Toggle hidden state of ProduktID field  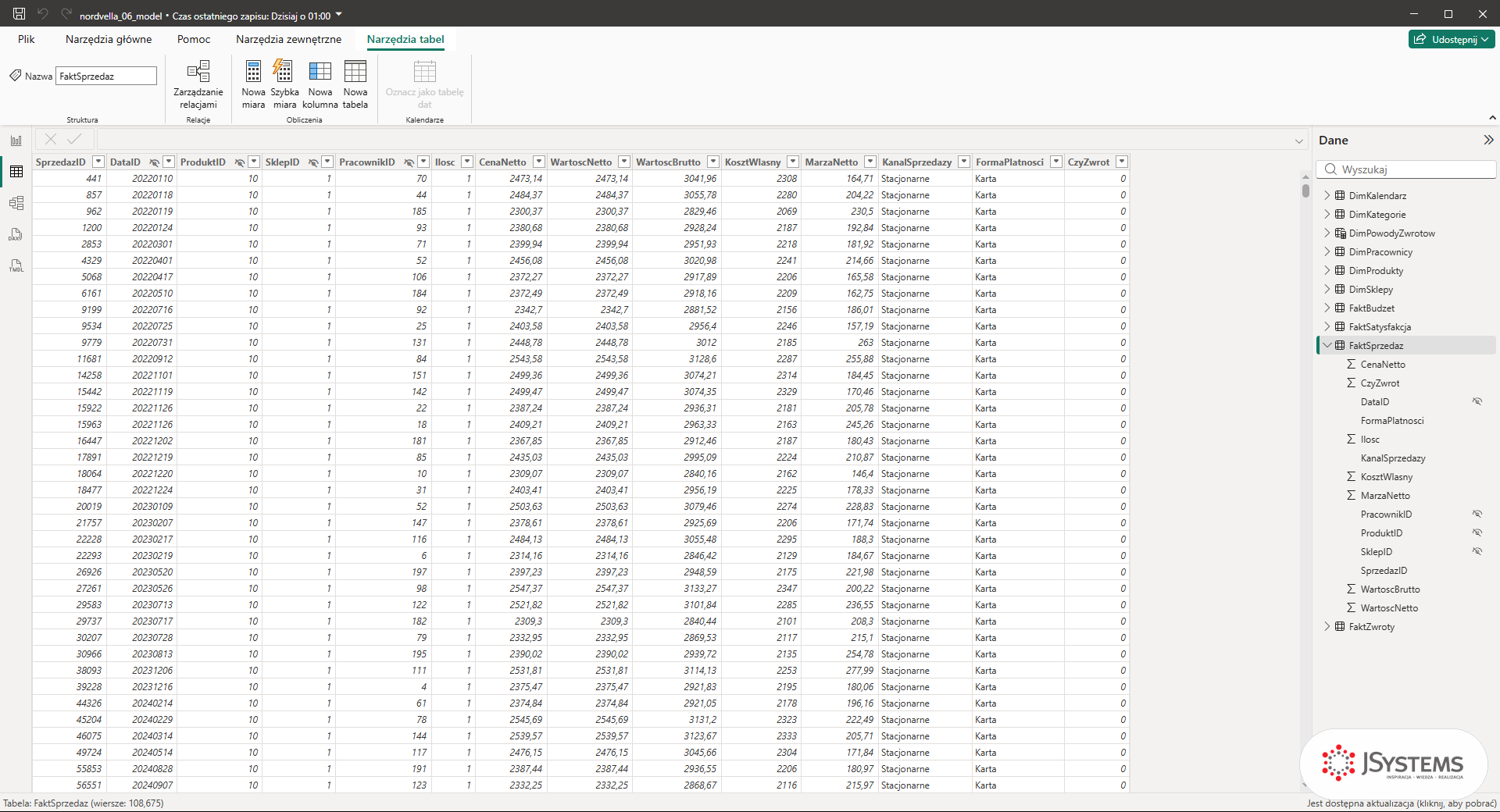tap(1477, 532)
